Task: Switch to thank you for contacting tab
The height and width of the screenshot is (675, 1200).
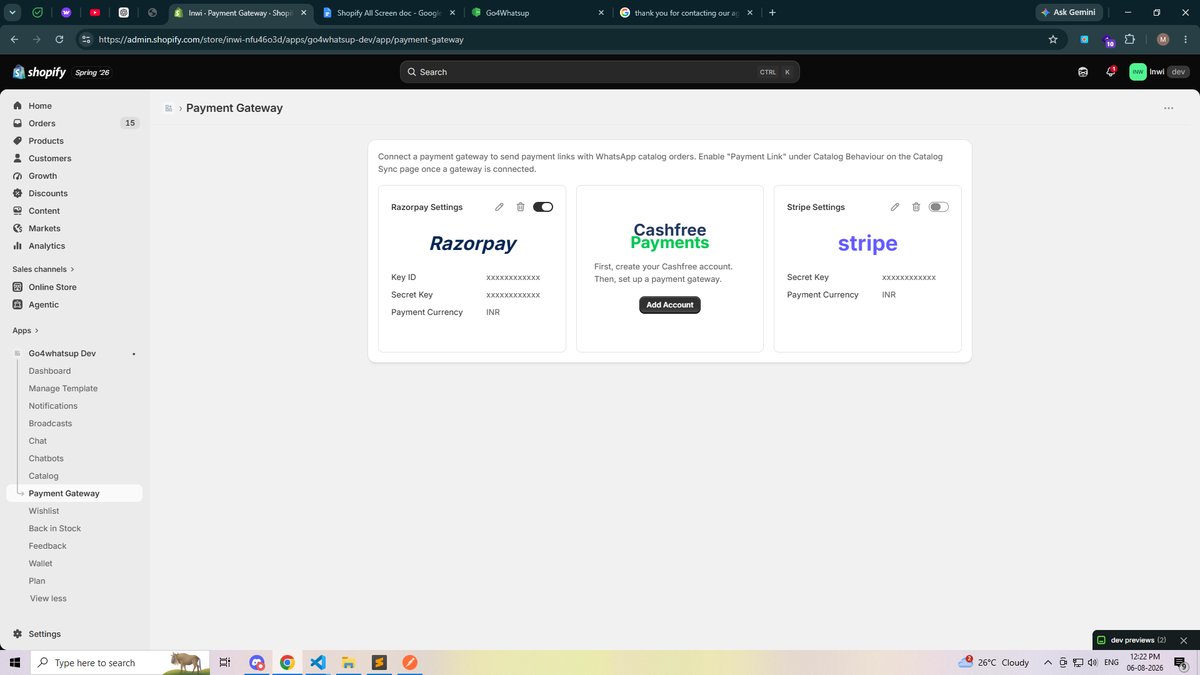Action: point(685,13)
